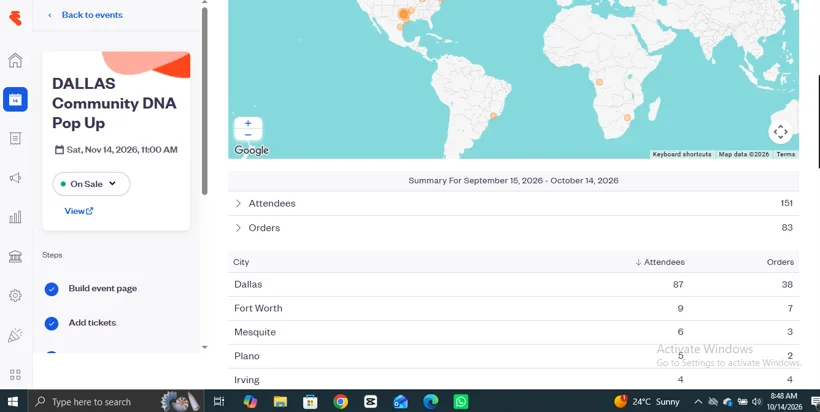820x412 pixels.
Task: Click the sidebar scroll down arrow
Action: coord(204,347)
